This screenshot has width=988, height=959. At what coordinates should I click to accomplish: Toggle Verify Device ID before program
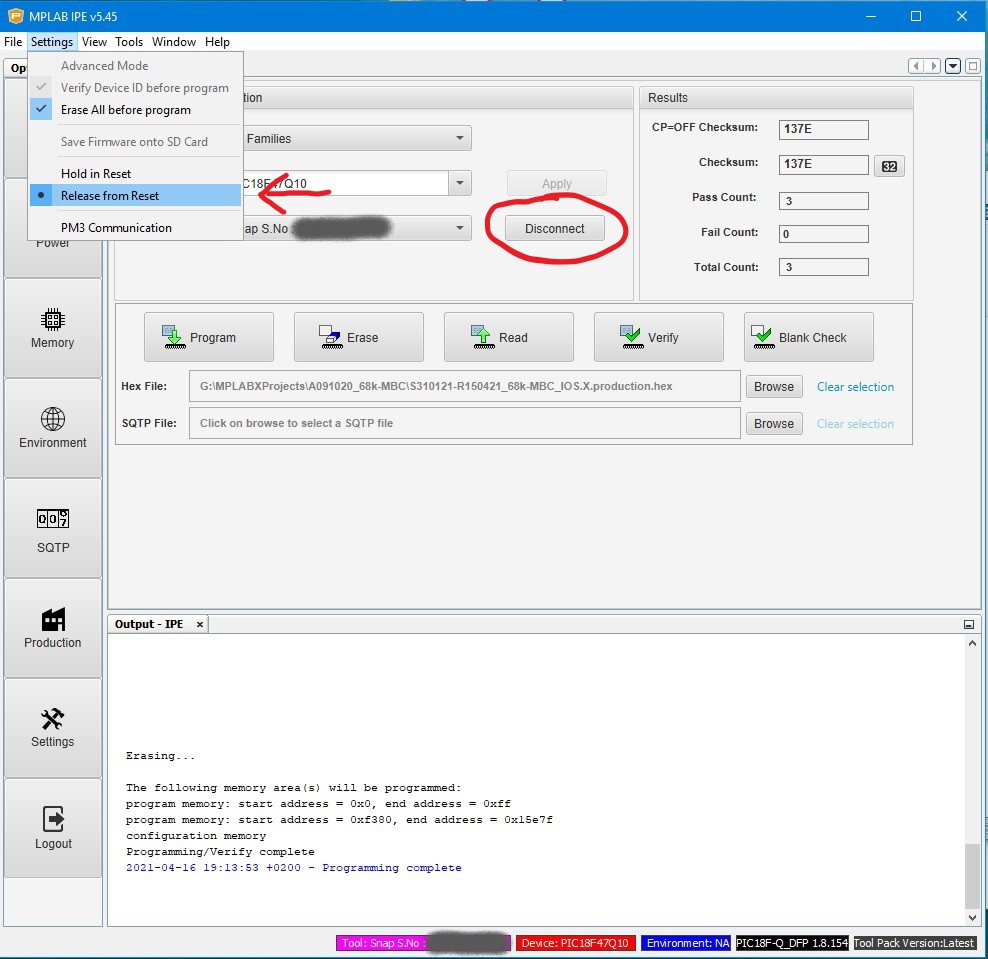tap(135, 88)
